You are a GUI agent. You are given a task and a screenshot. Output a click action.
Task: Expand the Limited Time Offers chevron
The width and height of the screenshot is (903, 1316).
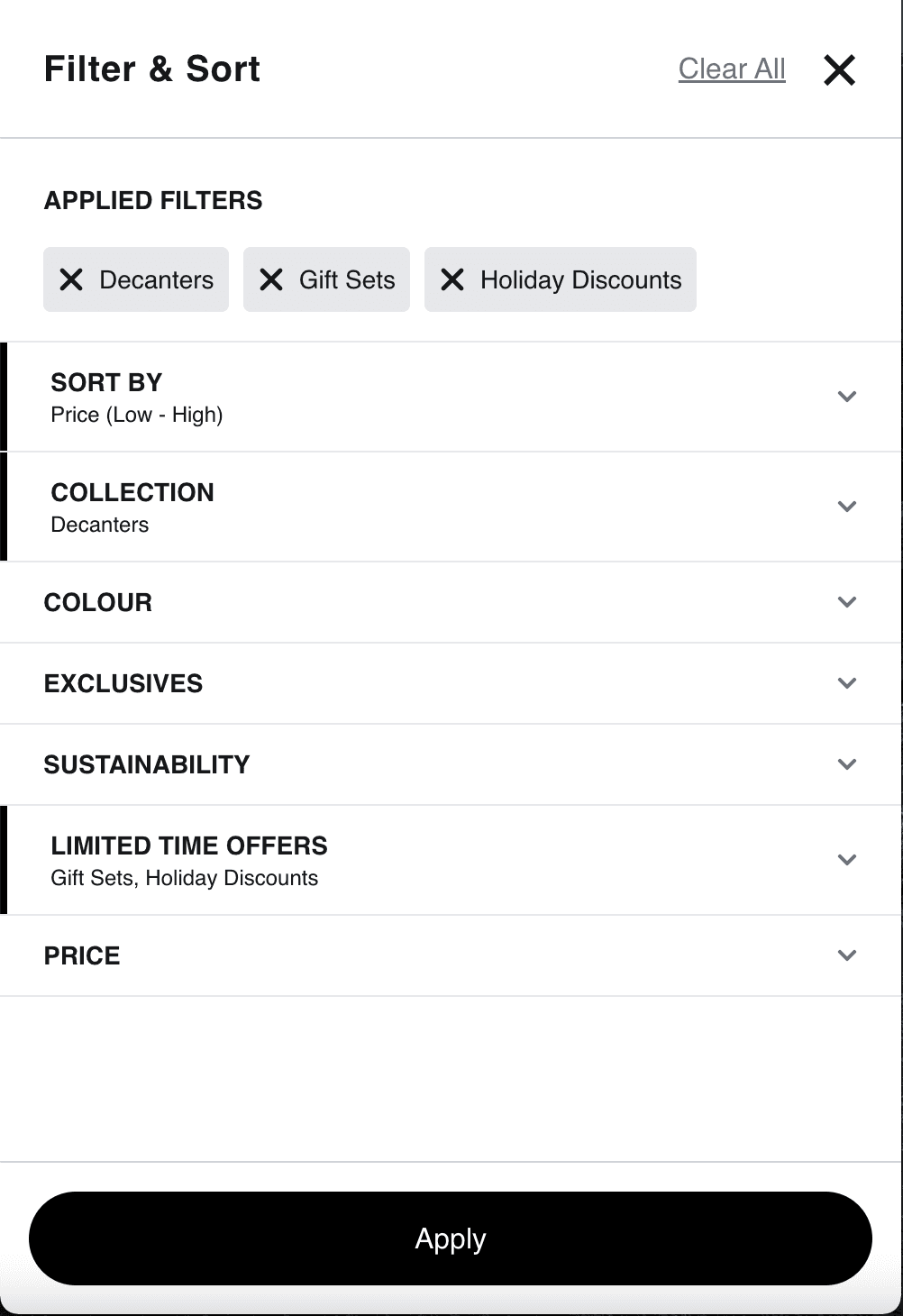[x=847, y=860]
